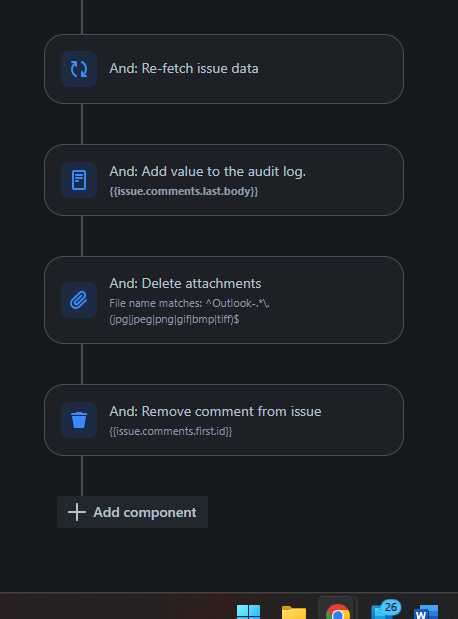Screen dimensions: 458x619
Task: Open the mail app showing 26 notifications
Action: [385, 610]
